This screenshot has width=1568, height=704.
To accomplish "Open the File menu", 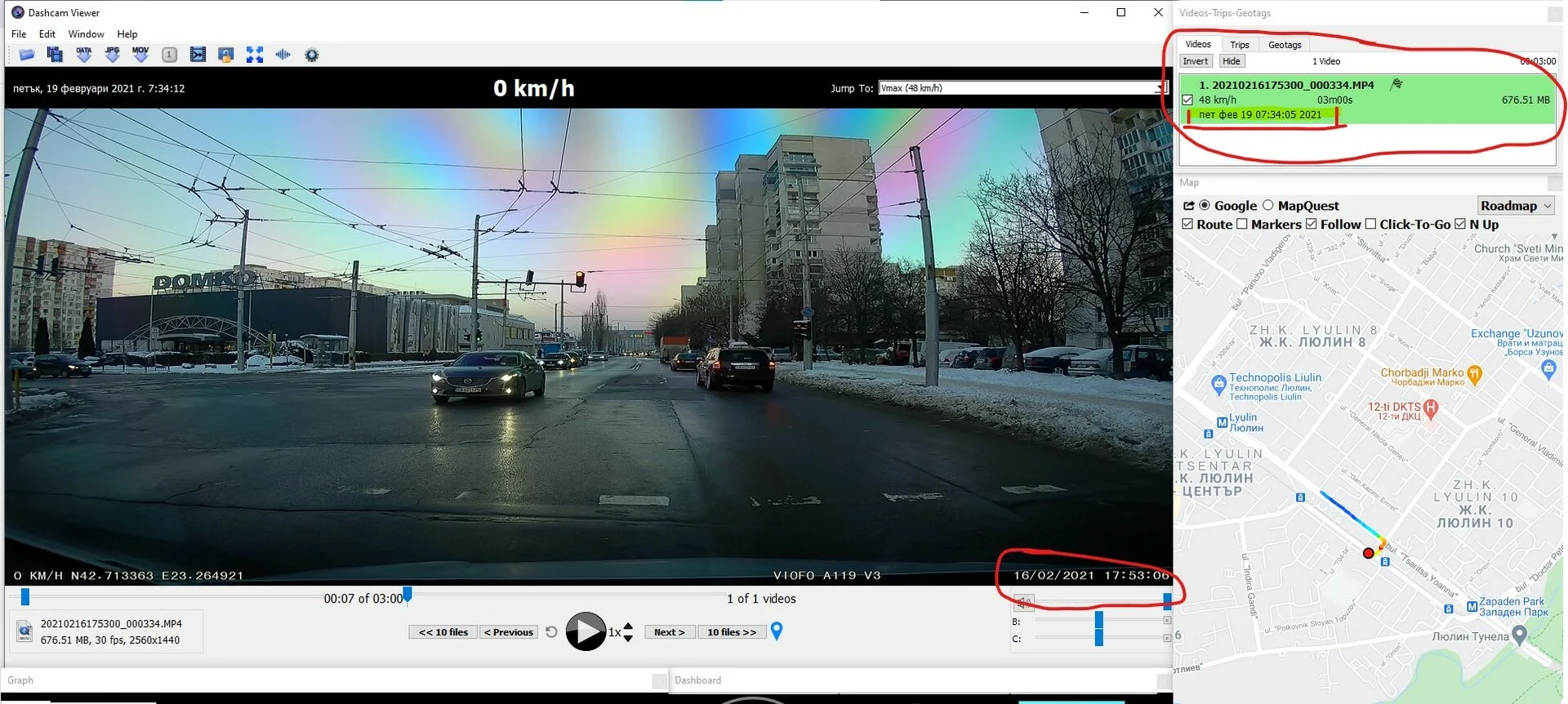I will [19, 34].
